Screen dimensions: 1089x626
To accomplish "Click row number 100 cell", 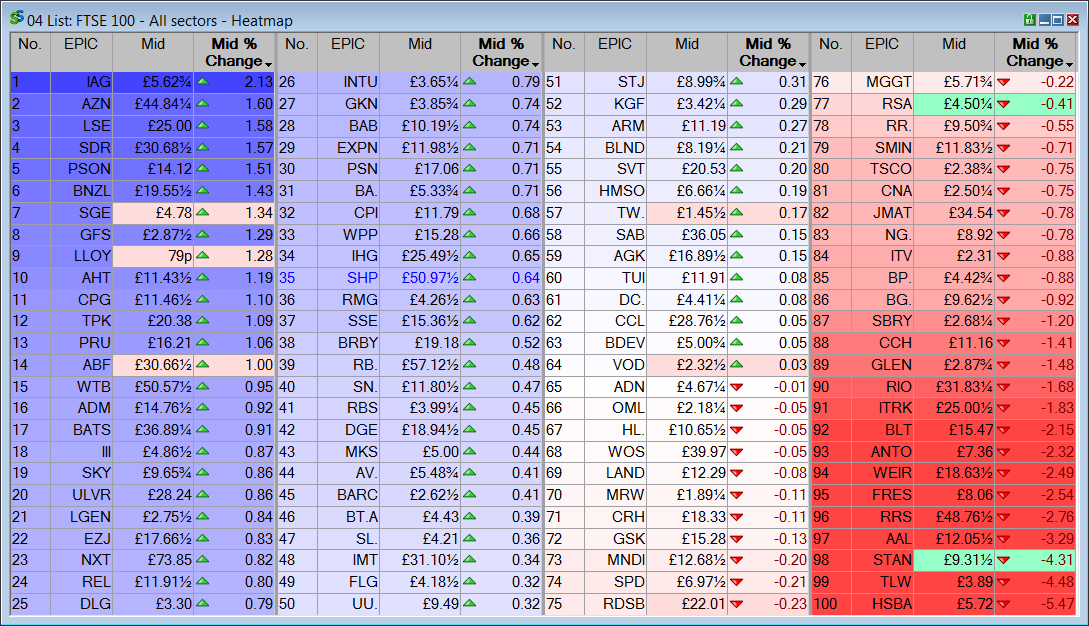I will tap(831, 604).
